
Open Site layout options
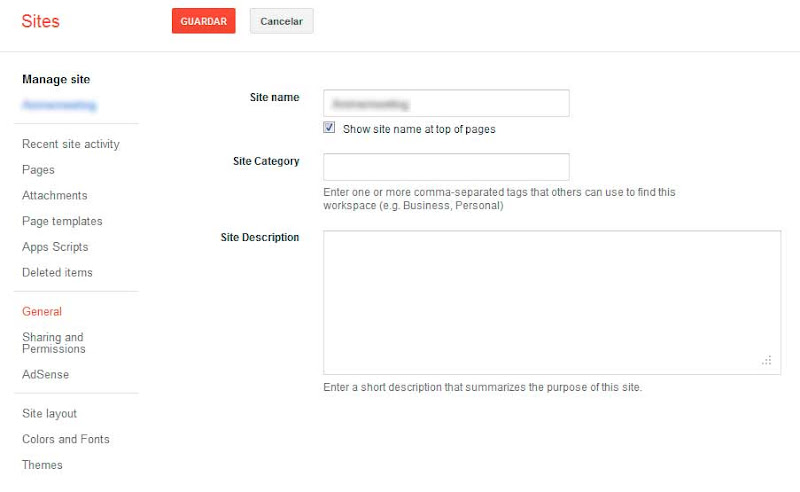tap(49, 413)
